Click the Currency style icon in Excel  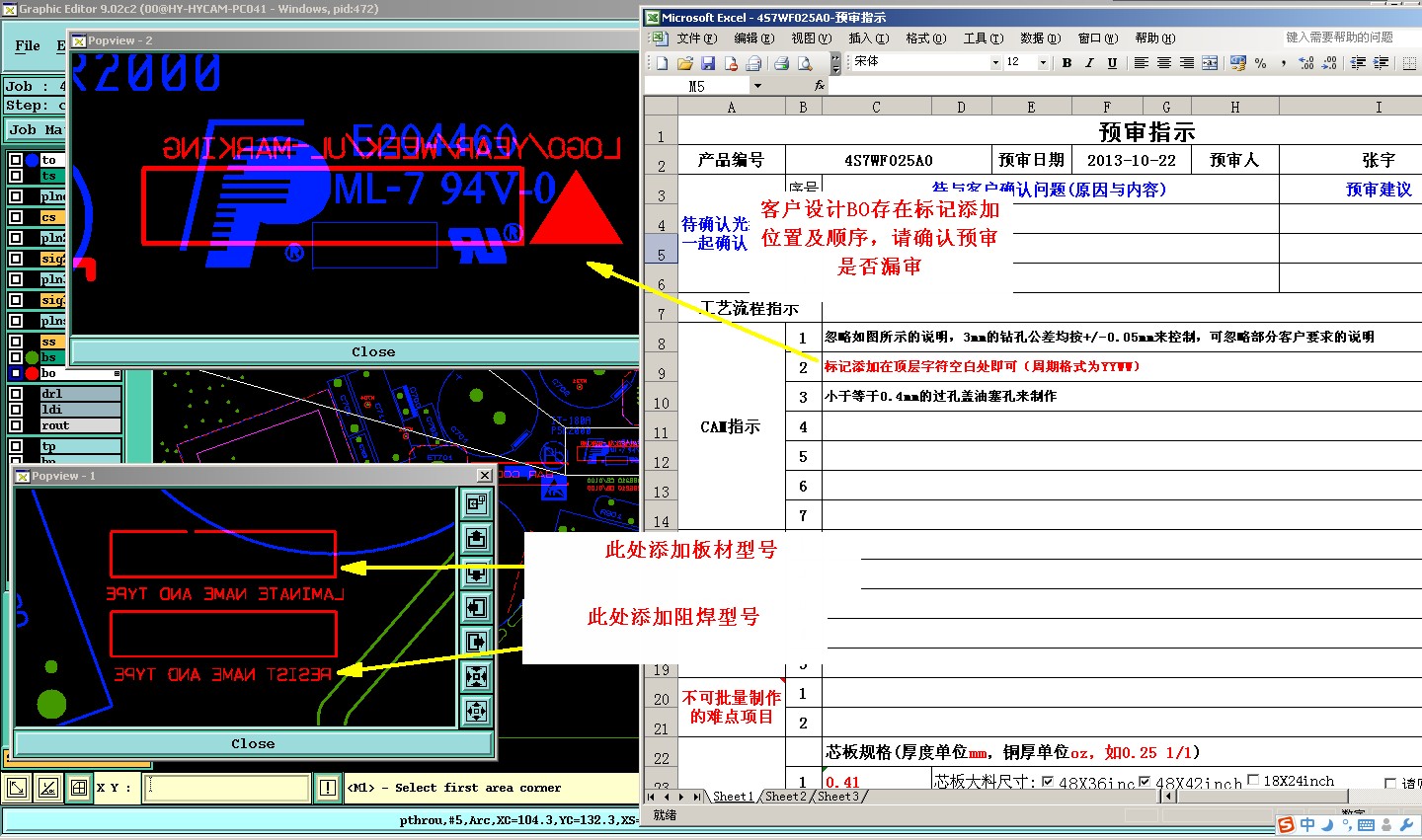(x=1237, y=63)
